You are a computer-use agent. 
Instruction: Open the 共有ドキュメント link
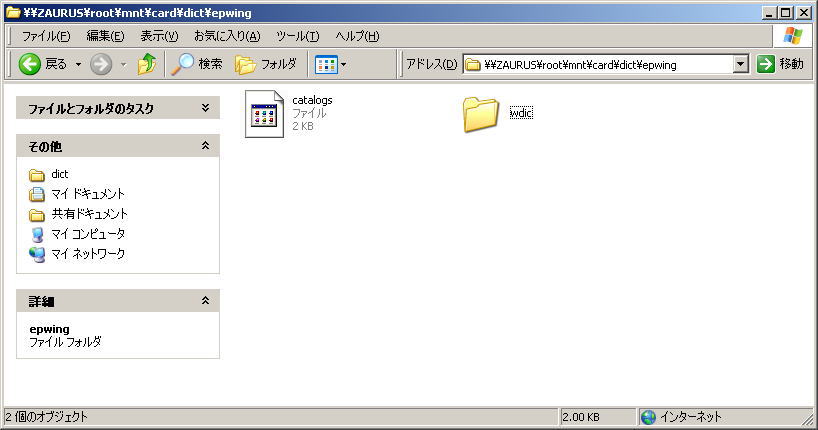[x=89, y=214]
